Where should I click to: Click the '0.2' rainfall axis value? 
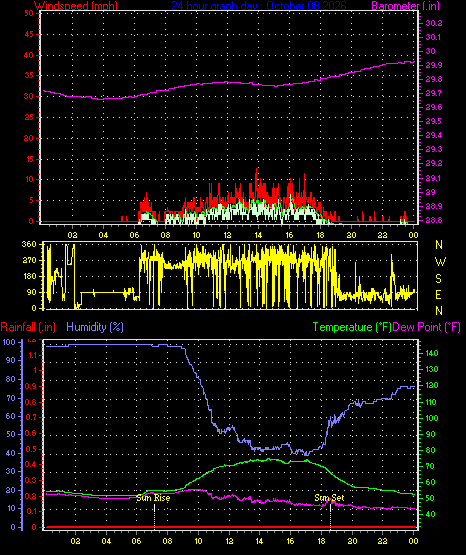[31, 496]
